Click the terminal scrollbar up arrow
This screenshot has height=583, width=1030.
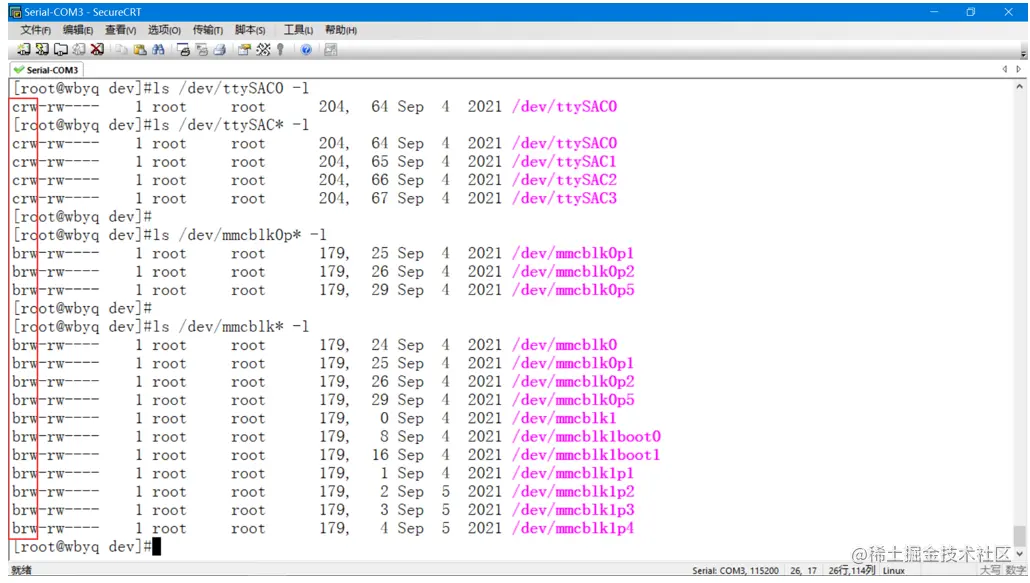tap(1019, 87)
